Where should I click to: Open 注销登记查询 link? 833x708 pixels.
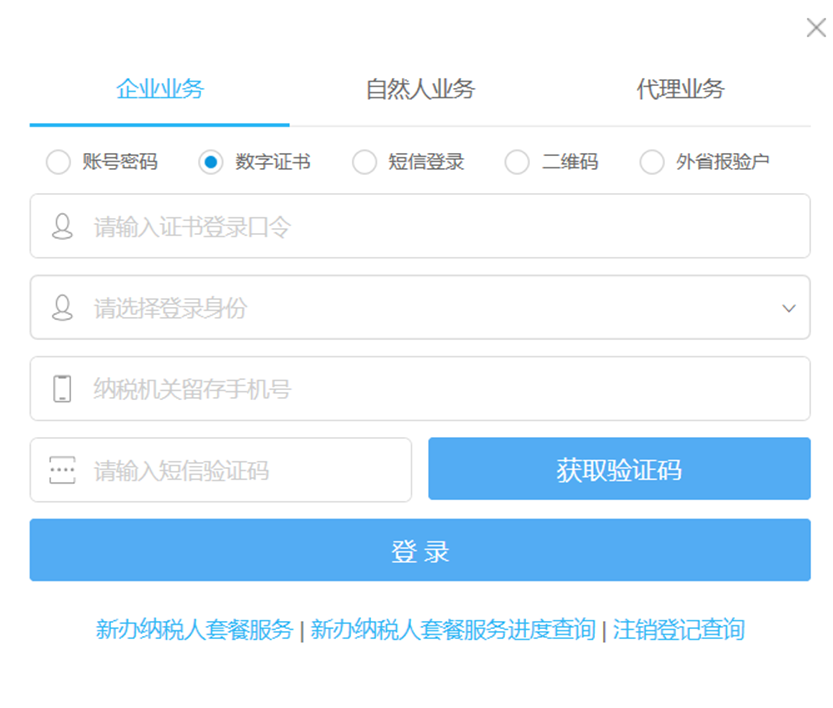click(678, 630)
